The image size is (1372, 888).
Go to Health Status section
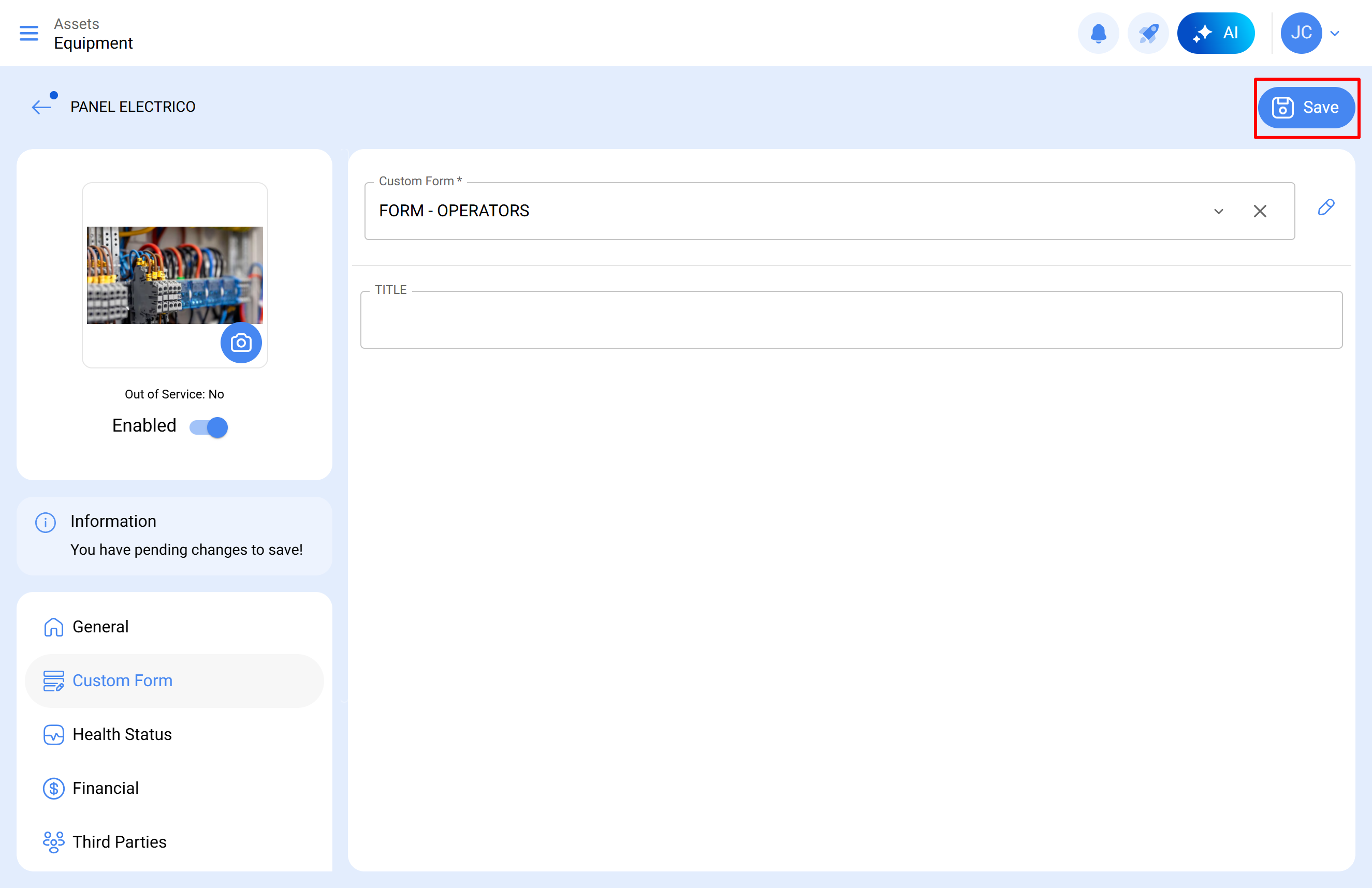122,734
